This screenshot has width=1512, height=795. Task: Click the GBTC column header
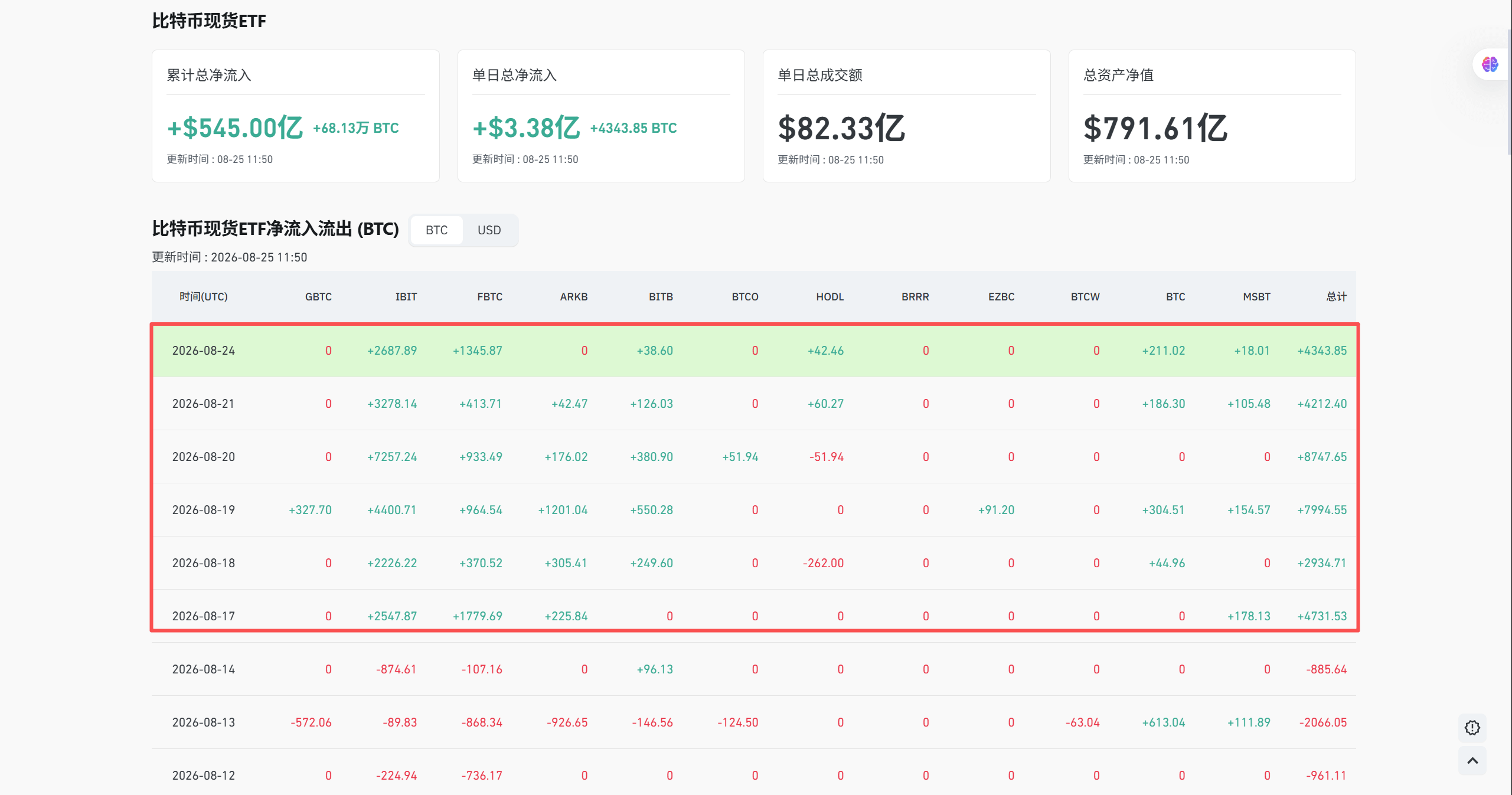[x=318, y=297]
